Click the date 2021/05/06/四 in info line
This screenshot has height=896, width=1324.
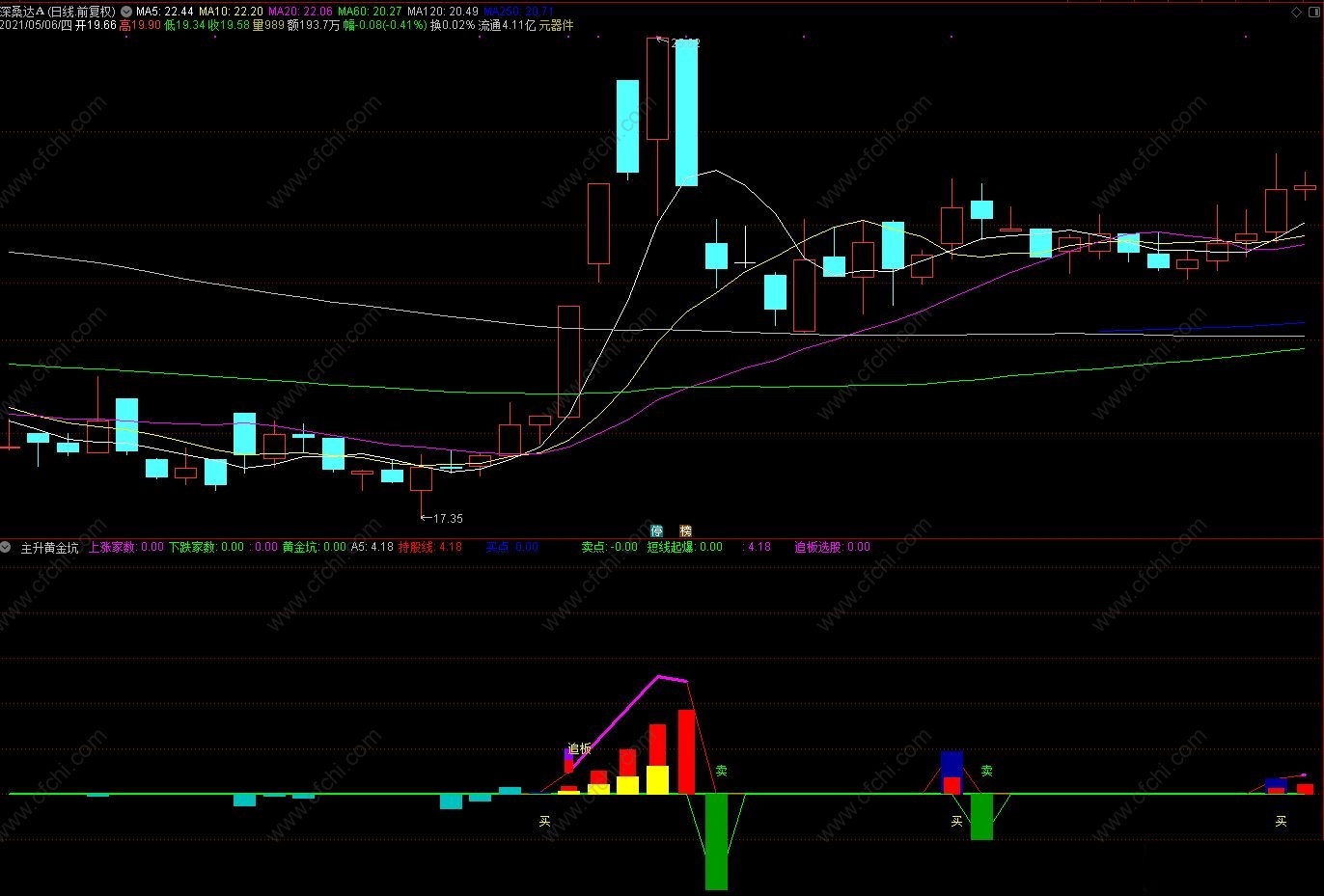(36, 25)
